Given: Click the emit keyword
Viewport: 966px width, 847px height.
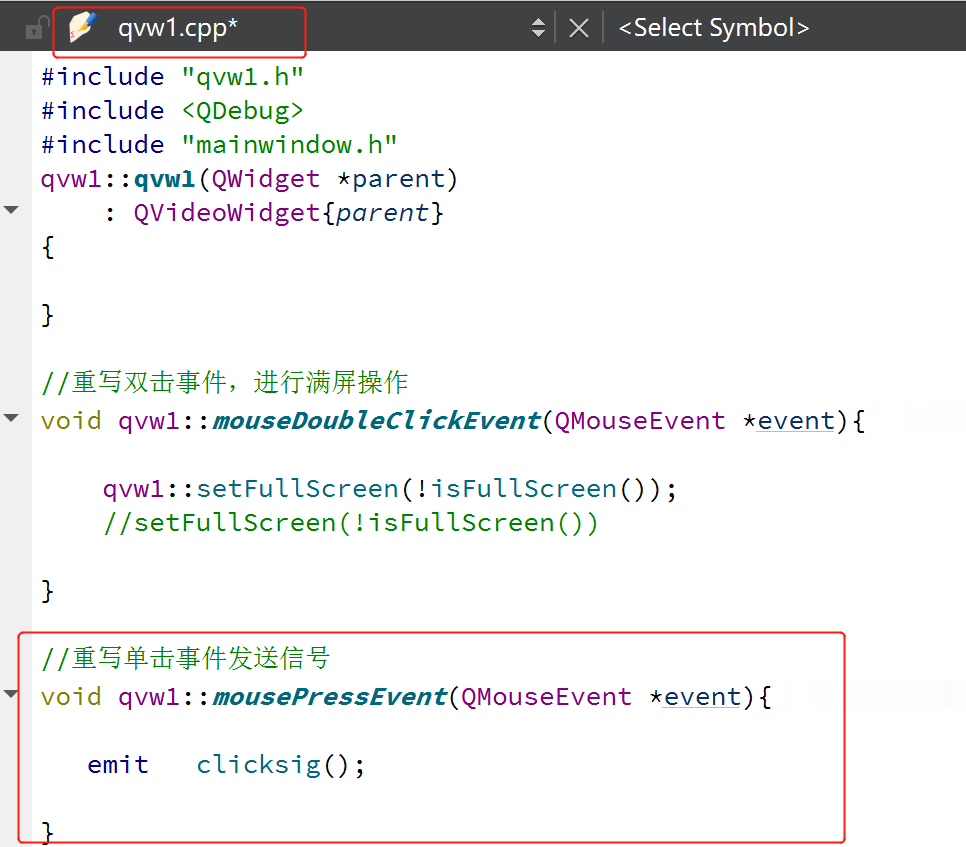Looking at the screenshot, I should click(118, 764).
